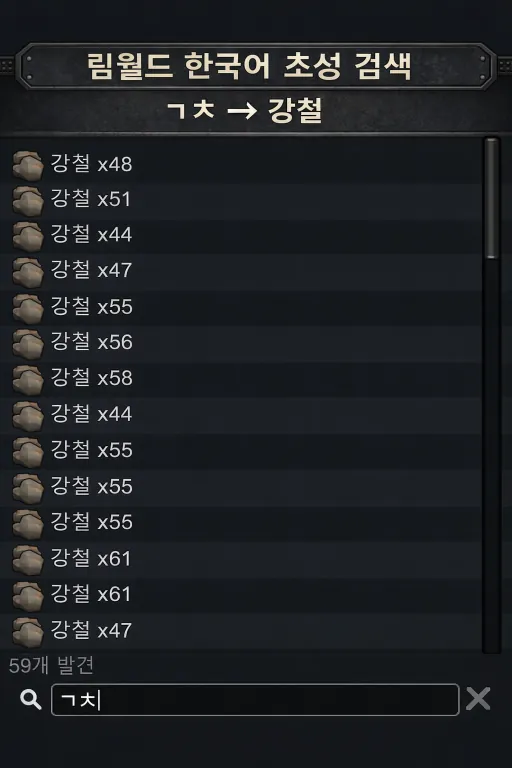Screen dimensions: 512x768
Task: Choose the 강철 x56 entry
Action: [241, 342]
